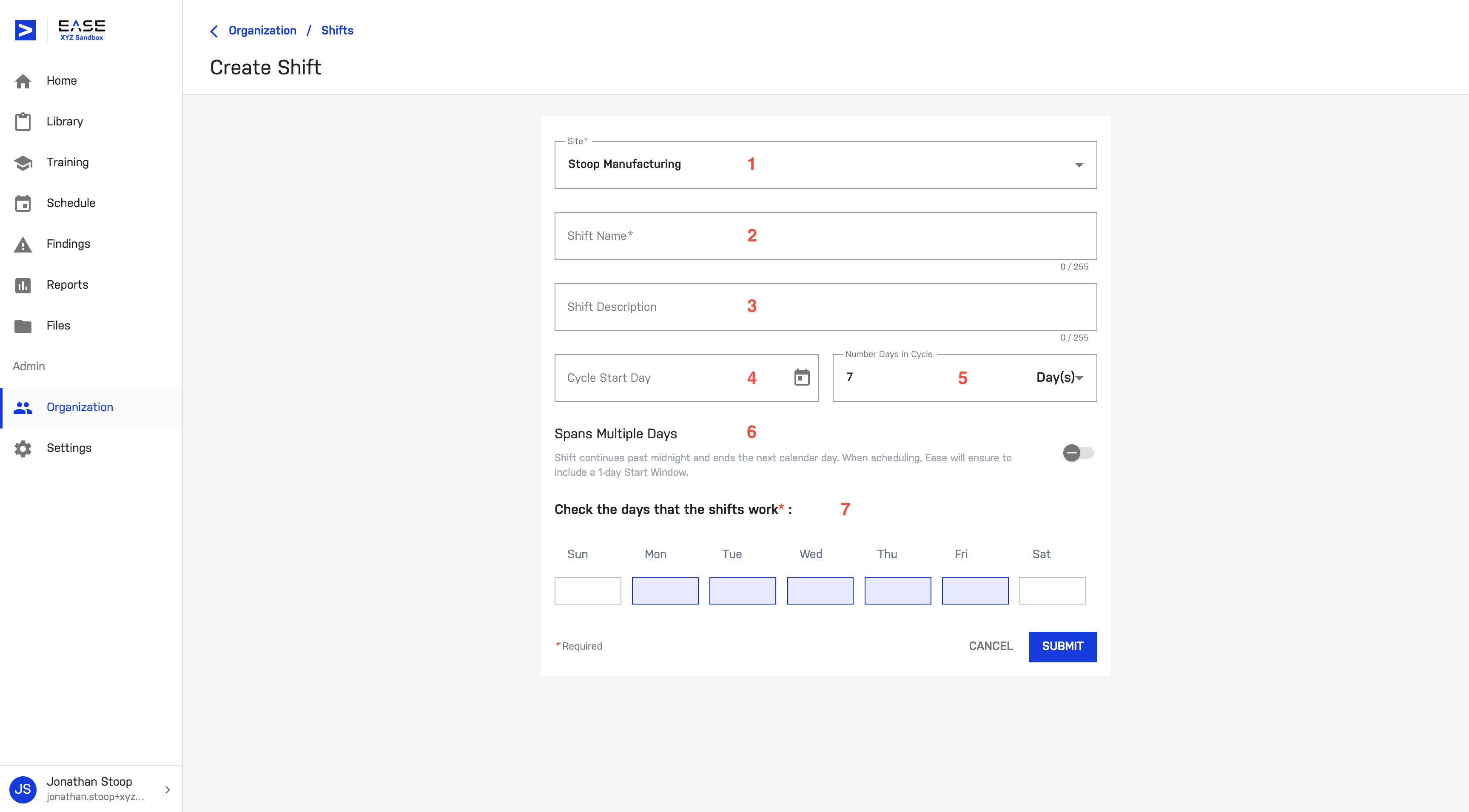
Task: Select Organization in the Admin section
Action: (x=91, y=407)
